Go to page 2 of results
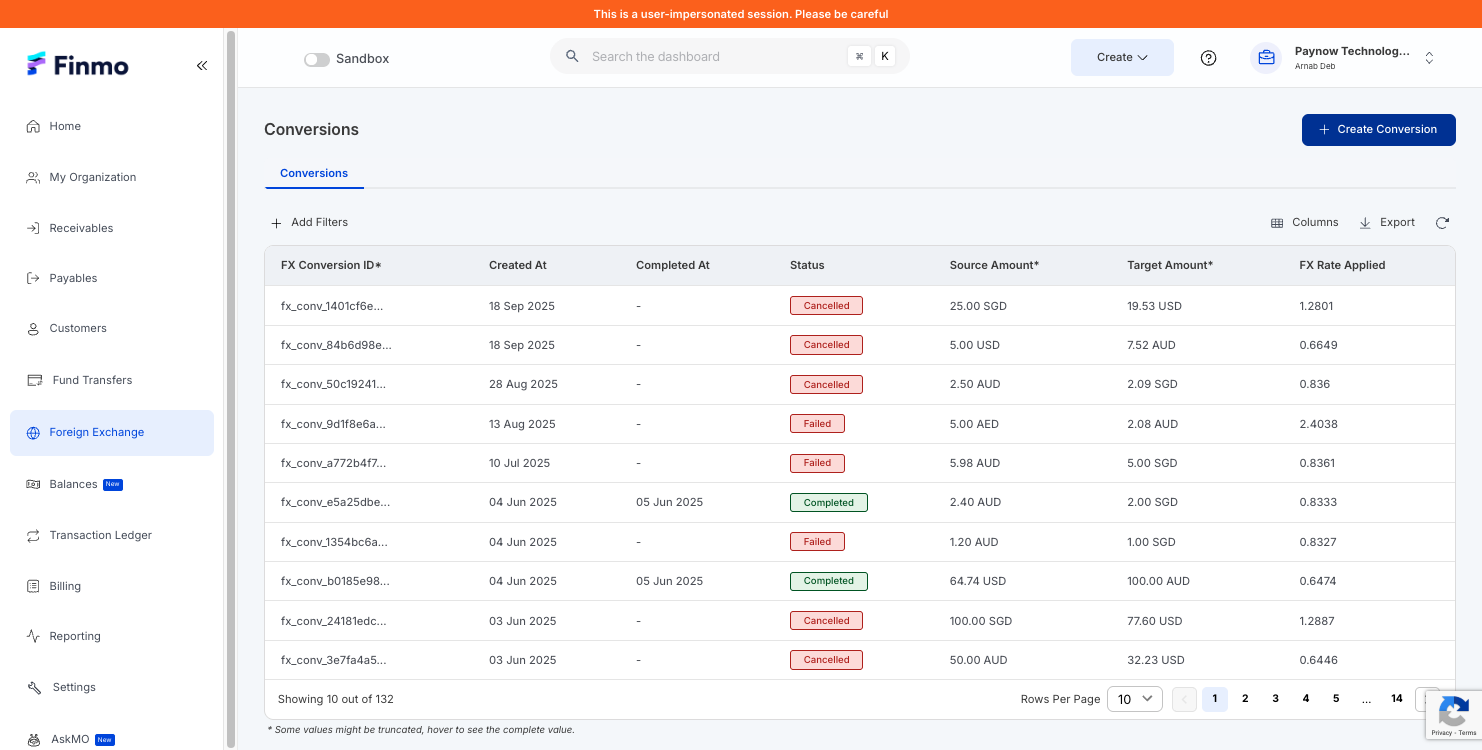Image resolution: width=1482 pixels, height=750 pixels. coord(1245,699)
